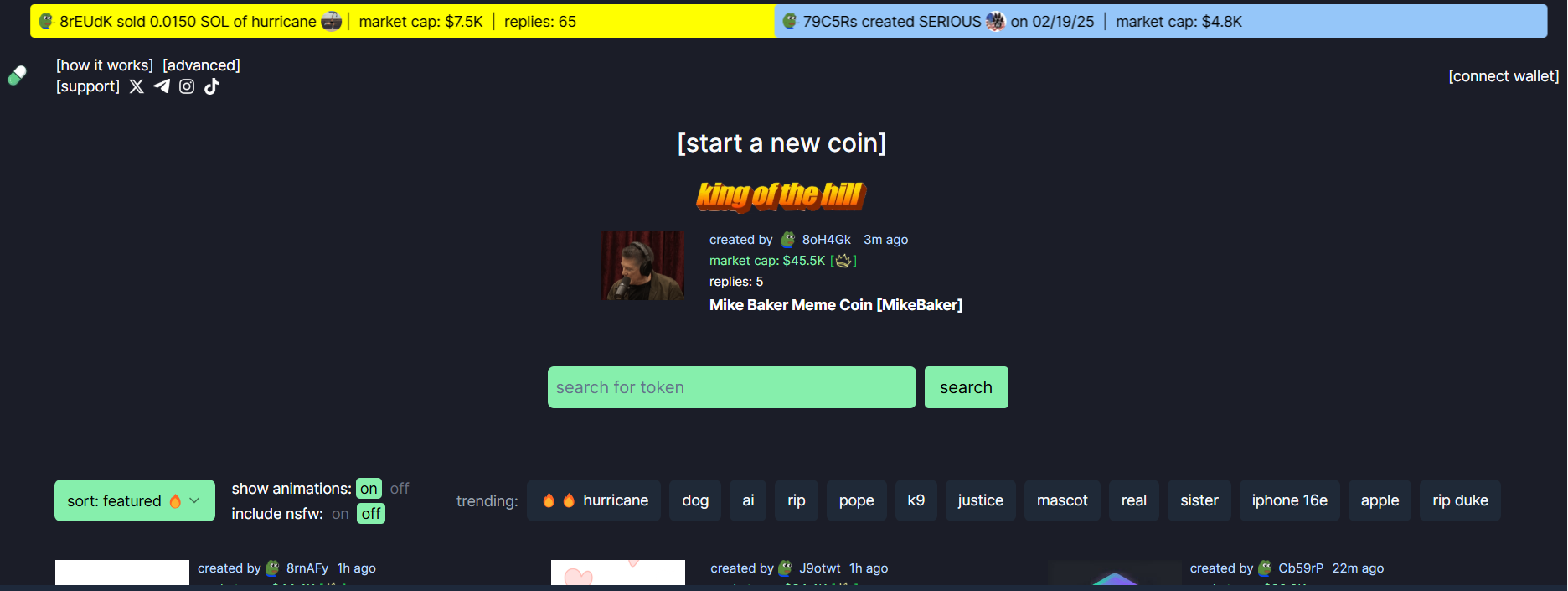
Task: Click the 8oH4Gk creator frog avatar
Action: 788,240
